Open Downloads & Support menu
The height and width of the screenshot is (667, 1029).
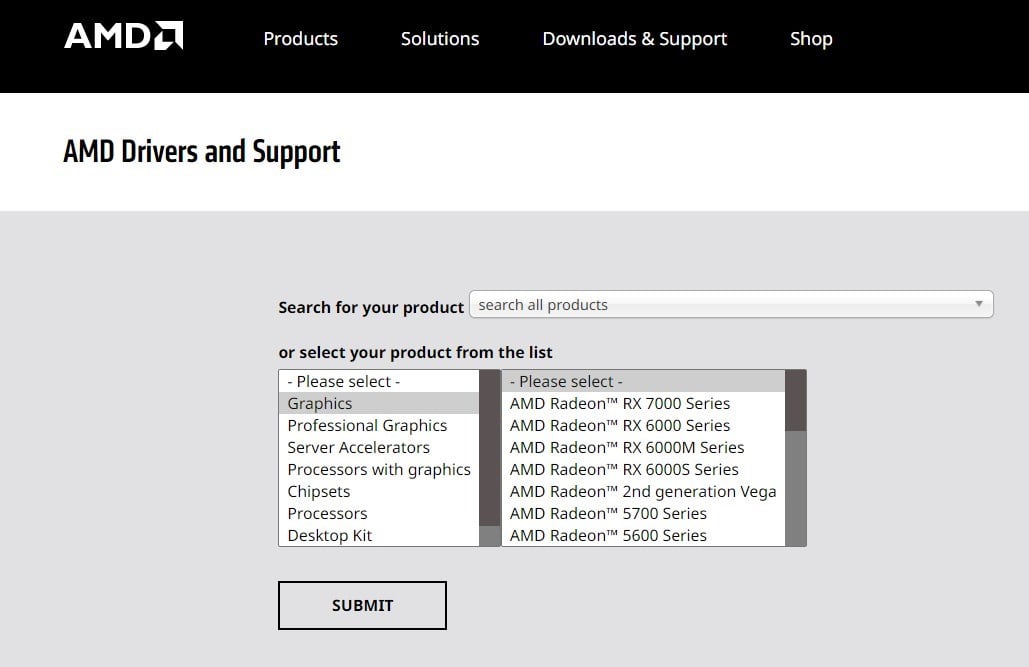[635, 39]
